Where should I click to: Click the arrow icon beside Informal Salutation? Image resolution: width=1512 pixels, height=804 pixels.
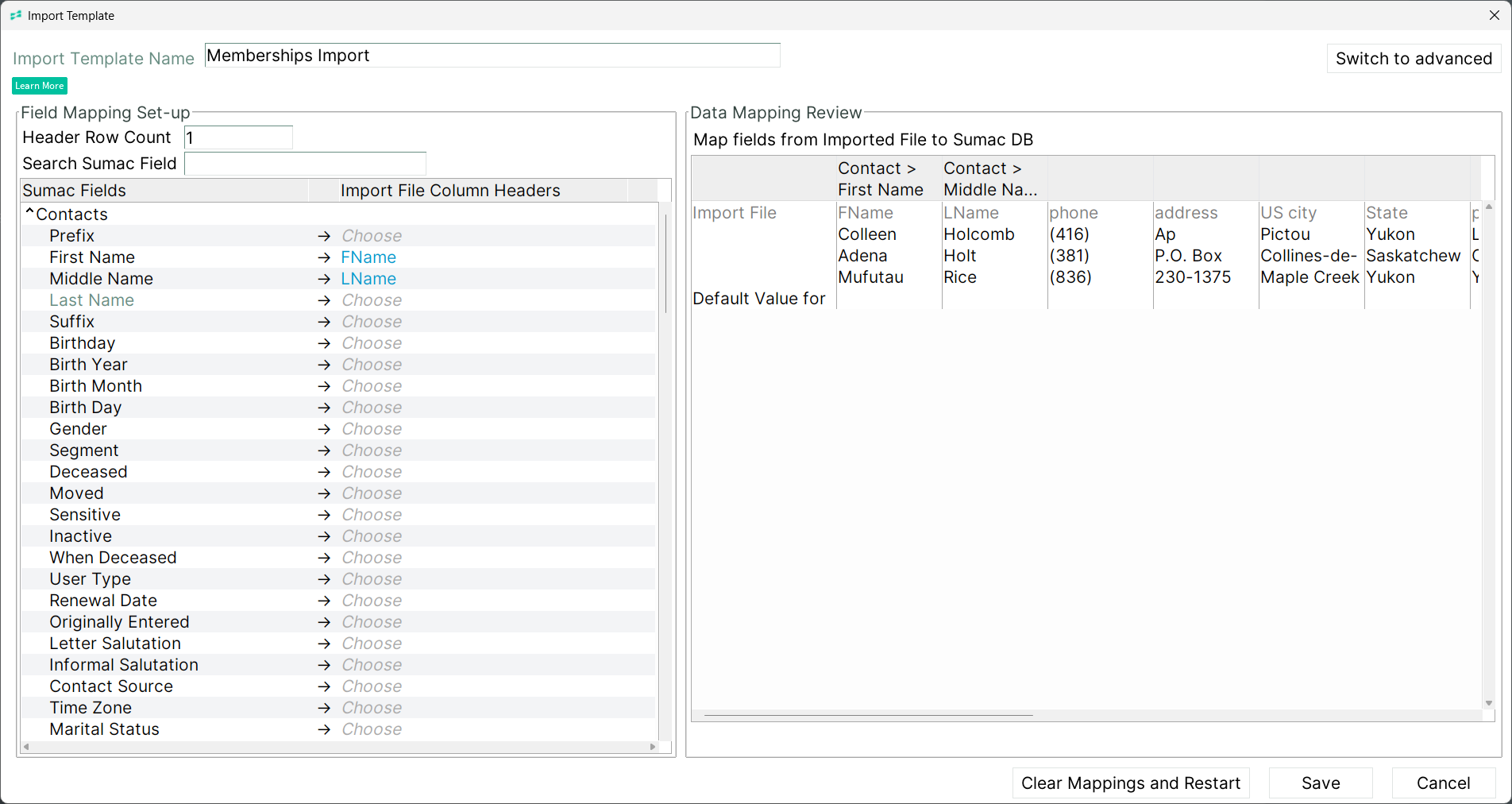[324, 665]
